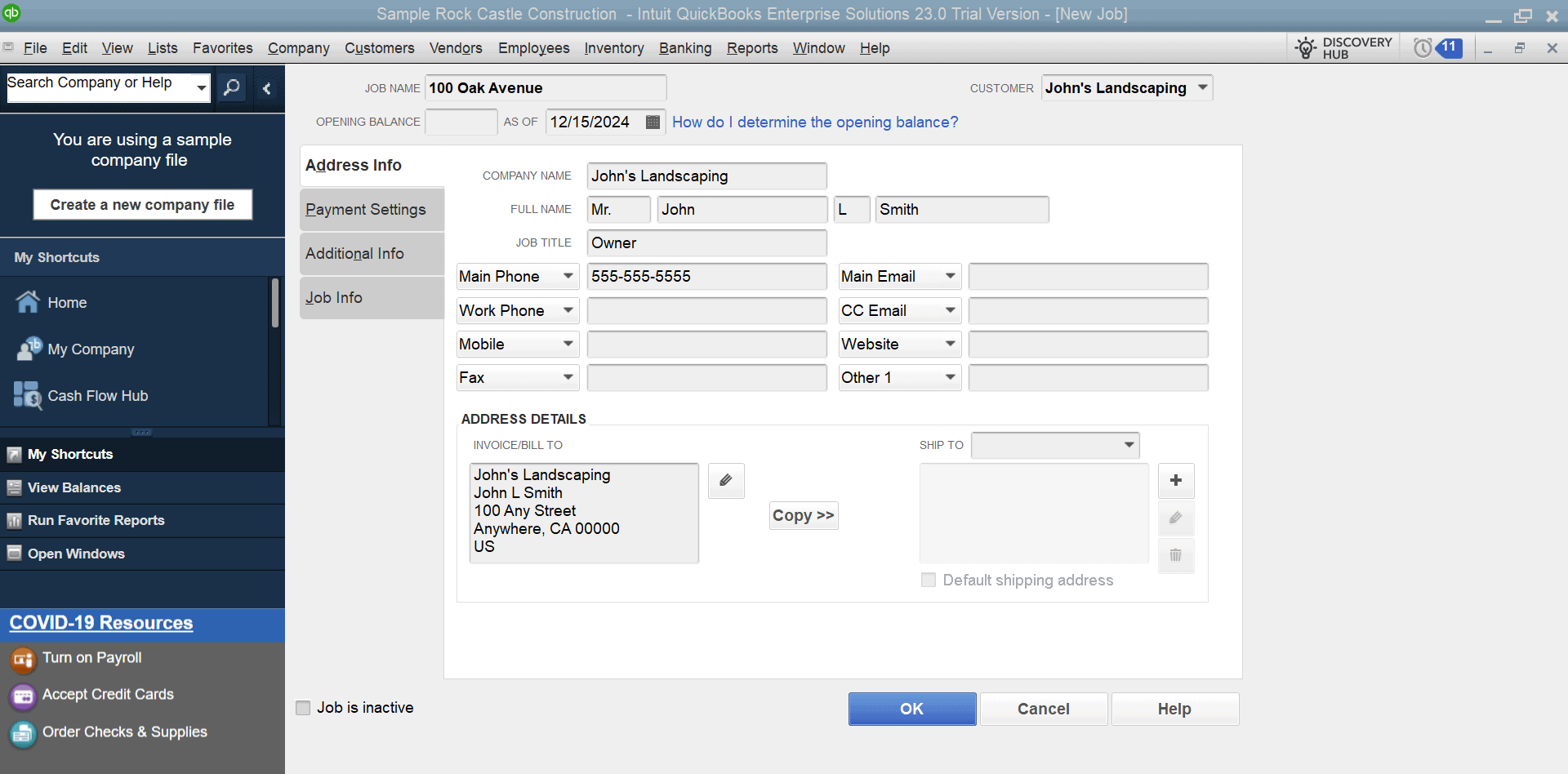Select the My Shortcuts panel row
The width and height of the screenshot is (1568, 774).
click(x=142, y=455)
